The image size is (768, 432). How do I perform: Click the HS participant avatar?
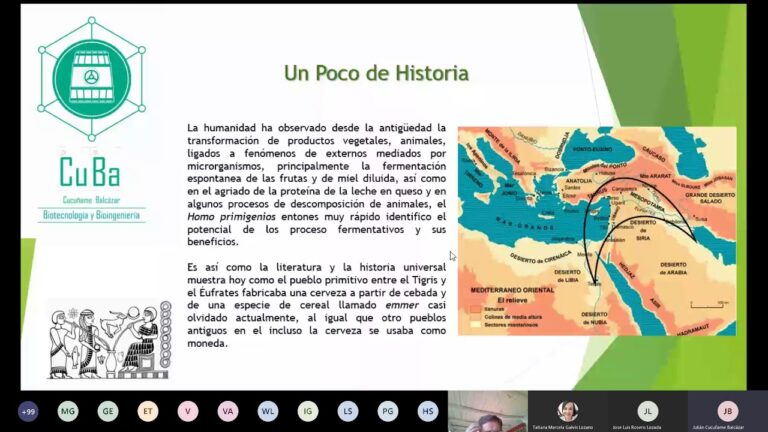[x=428, y=411]
